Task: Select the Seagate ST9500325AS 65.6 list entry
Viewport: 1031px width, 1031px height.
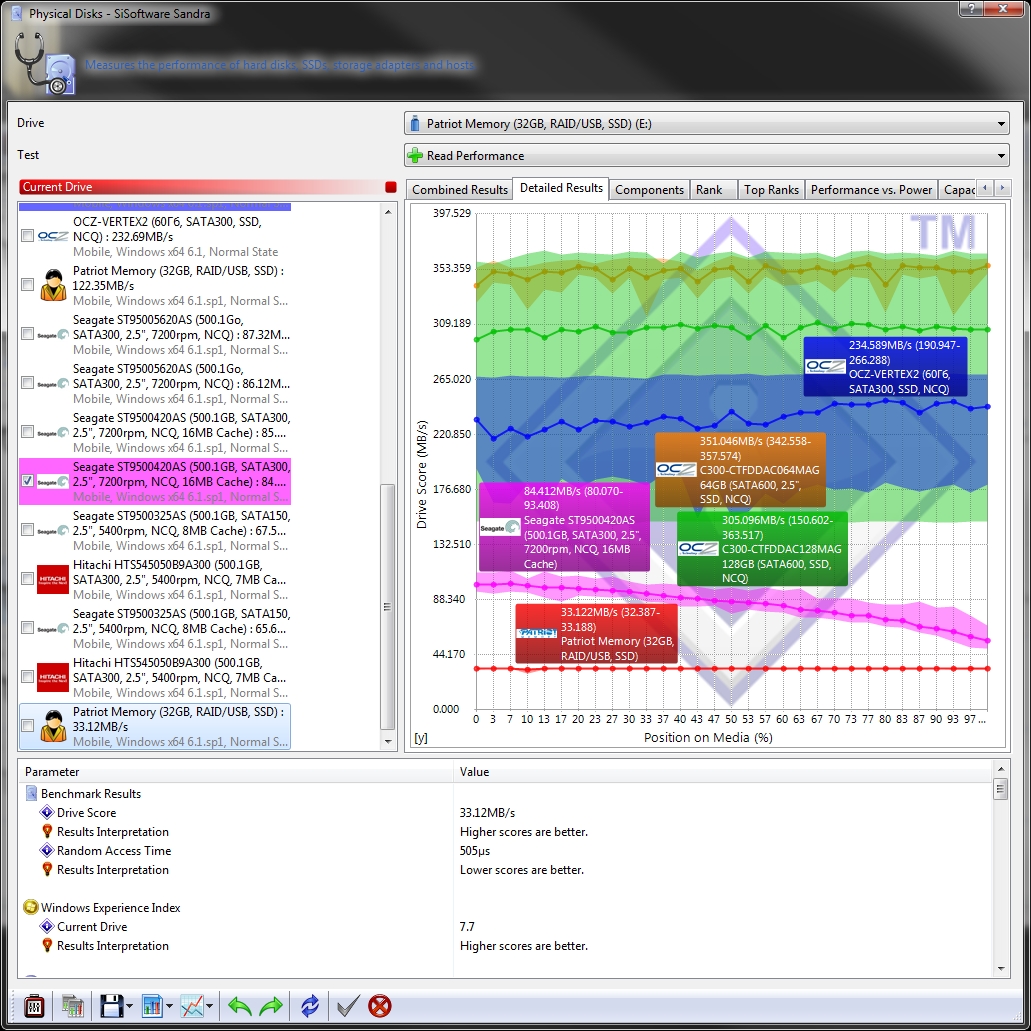Action: (155, 628)
